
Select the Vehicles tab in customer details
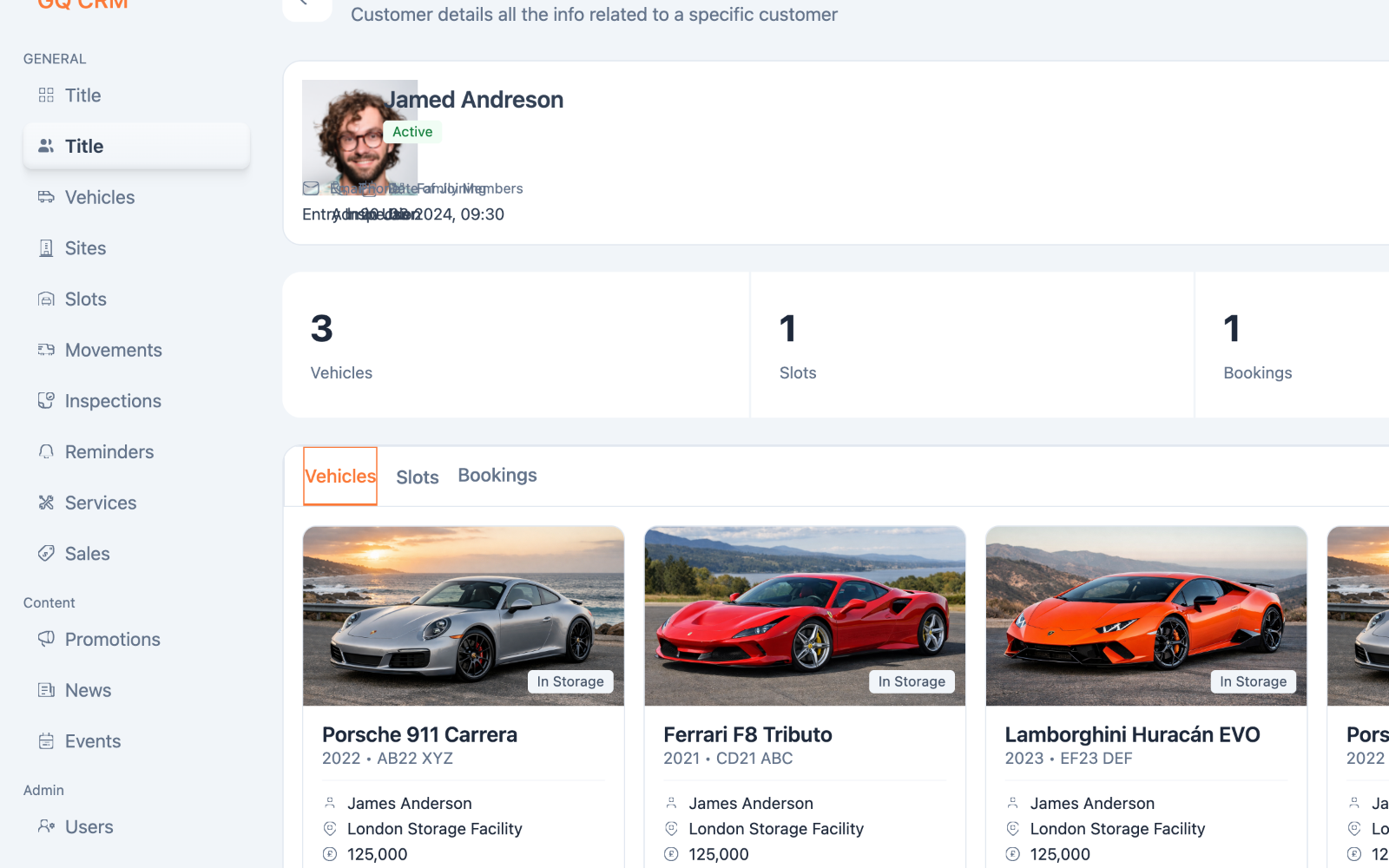(340, 476)
